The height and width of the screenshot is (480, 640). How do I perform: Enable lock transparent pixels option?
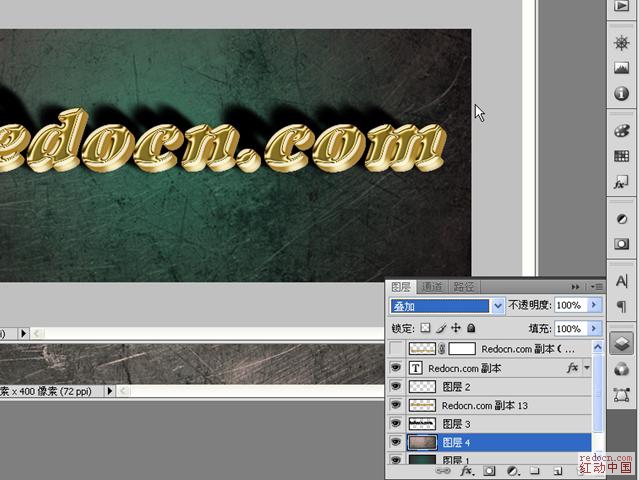[x=425, y=328]
